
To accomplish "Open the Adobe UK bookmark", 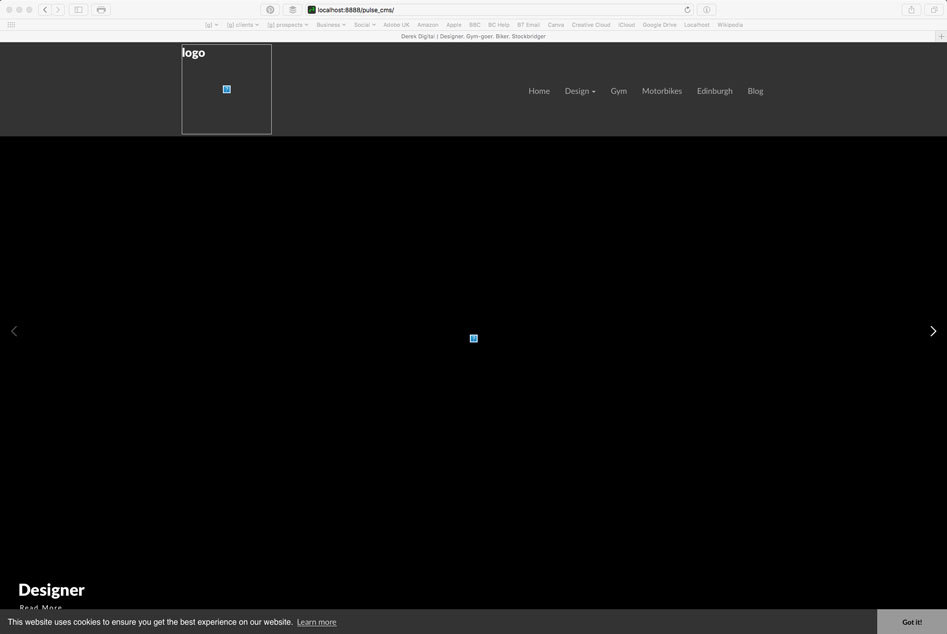I will 396,25.
